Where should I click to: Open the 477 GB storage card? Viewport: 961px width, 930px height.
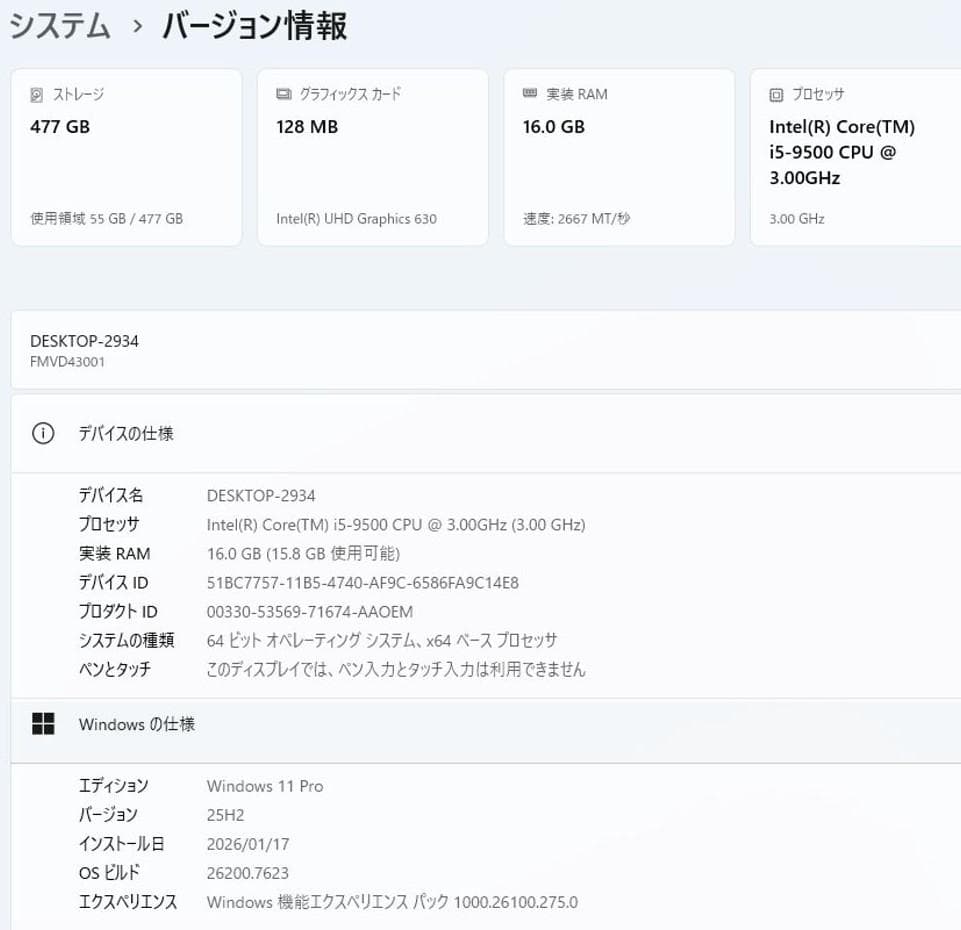pyautogui.click(x=126, y=155)
